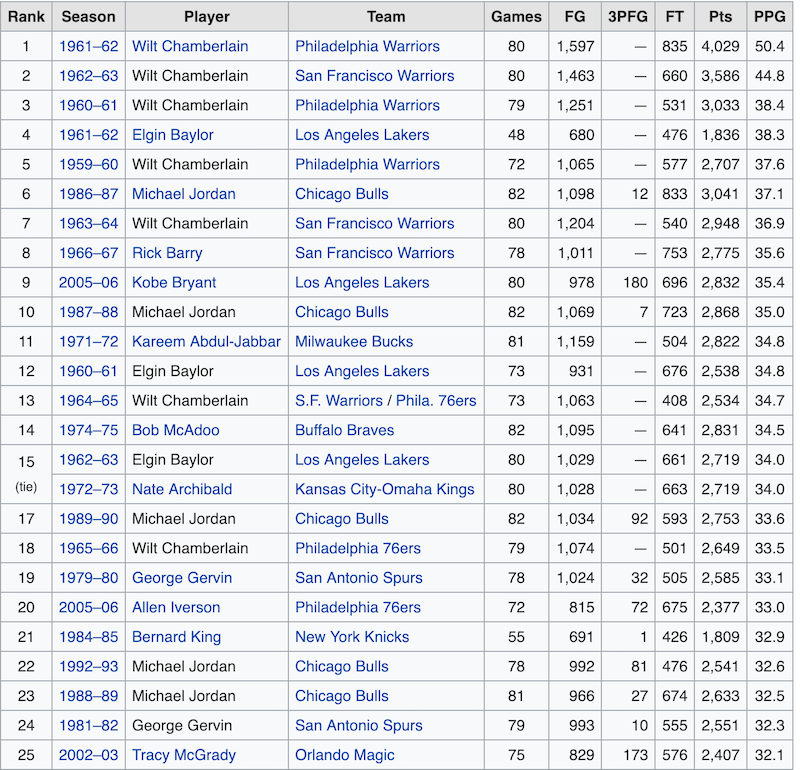This screenshot has height=770, width=800.
Task: Open the 1961–62 season link for Wilt Chamberlain
Action: [x=88, y=46]
